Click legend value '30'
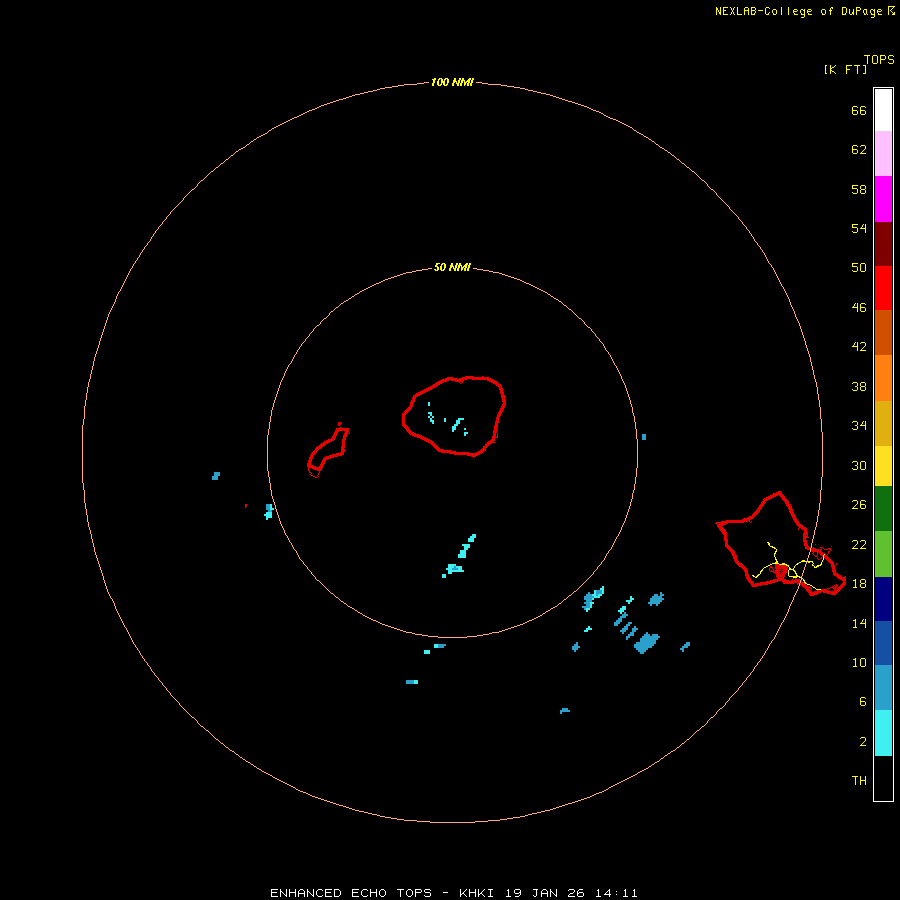This screenshot has width=900, height=900. coord(859,465)
